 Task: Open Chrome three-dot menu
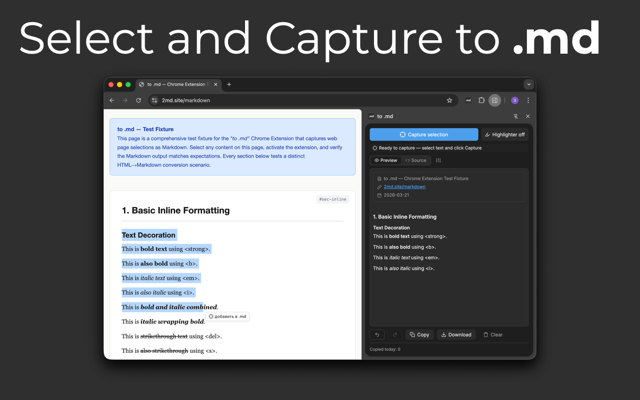(528, 100)
